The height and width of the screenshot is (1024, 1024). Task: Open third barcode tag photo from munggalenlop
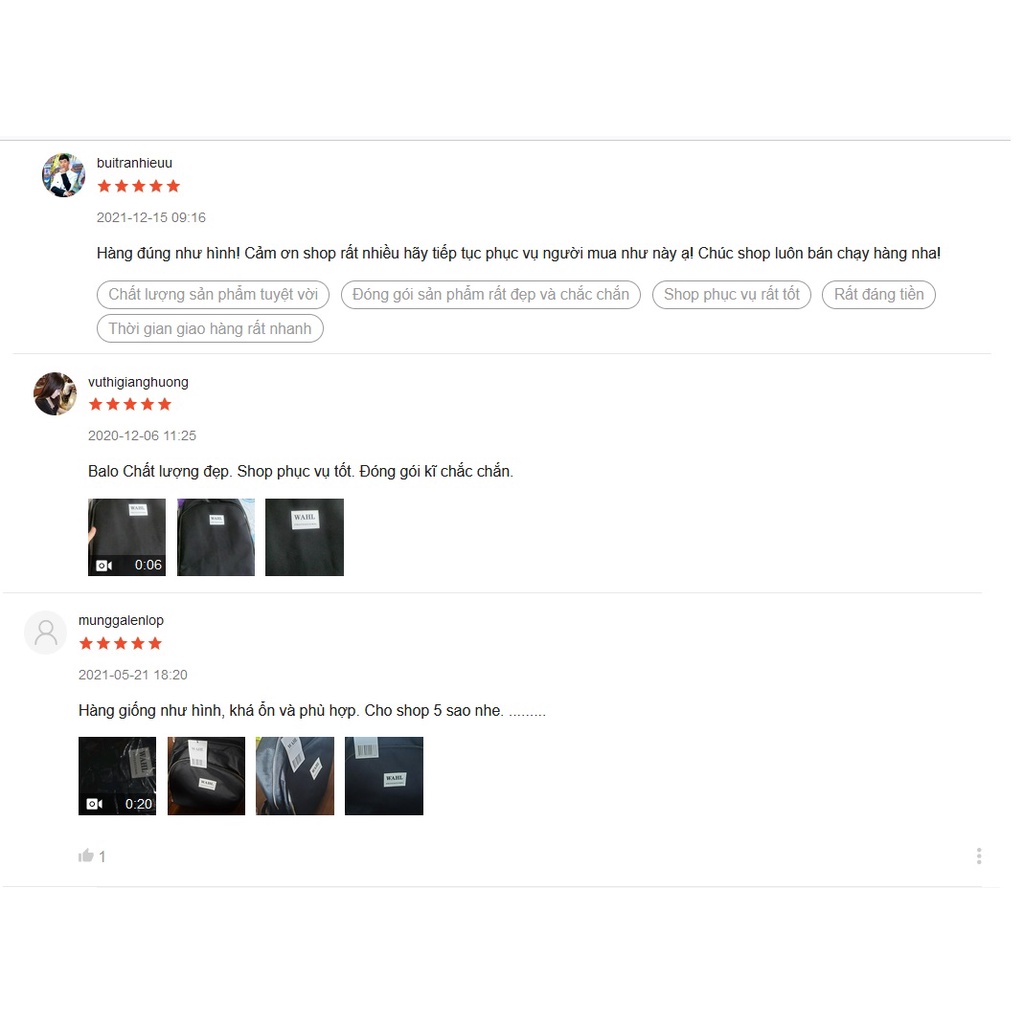point(295,776)
